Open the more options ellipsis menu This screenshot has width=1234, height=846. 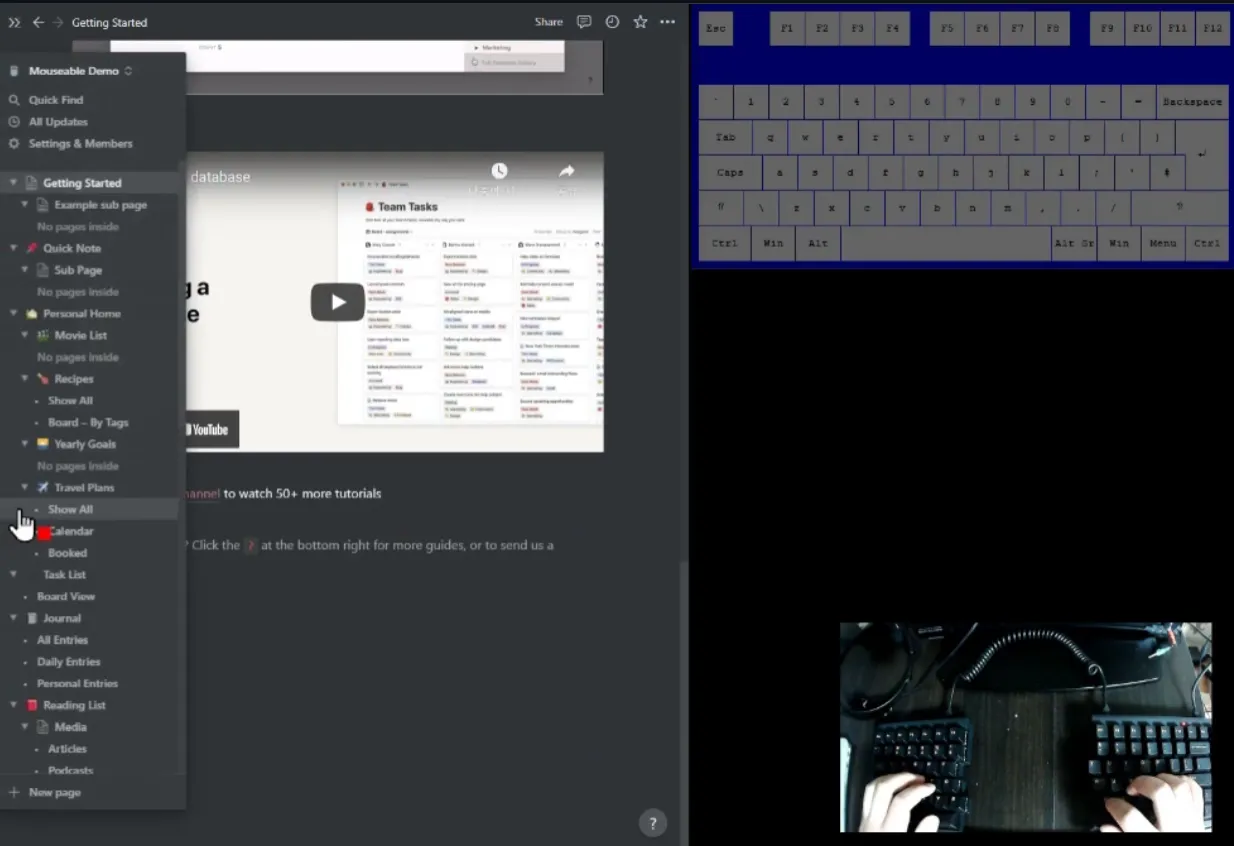(667, 21)
